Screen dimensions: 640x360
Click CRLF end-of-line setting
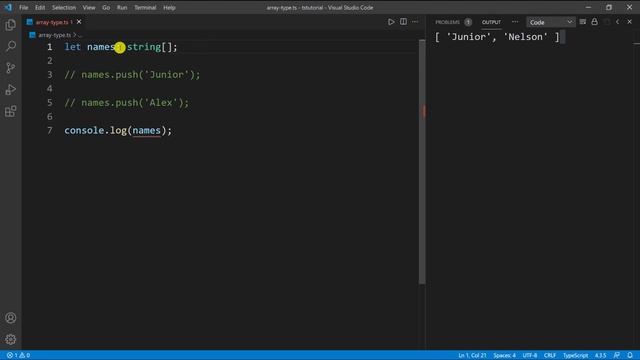click(550, 355)
